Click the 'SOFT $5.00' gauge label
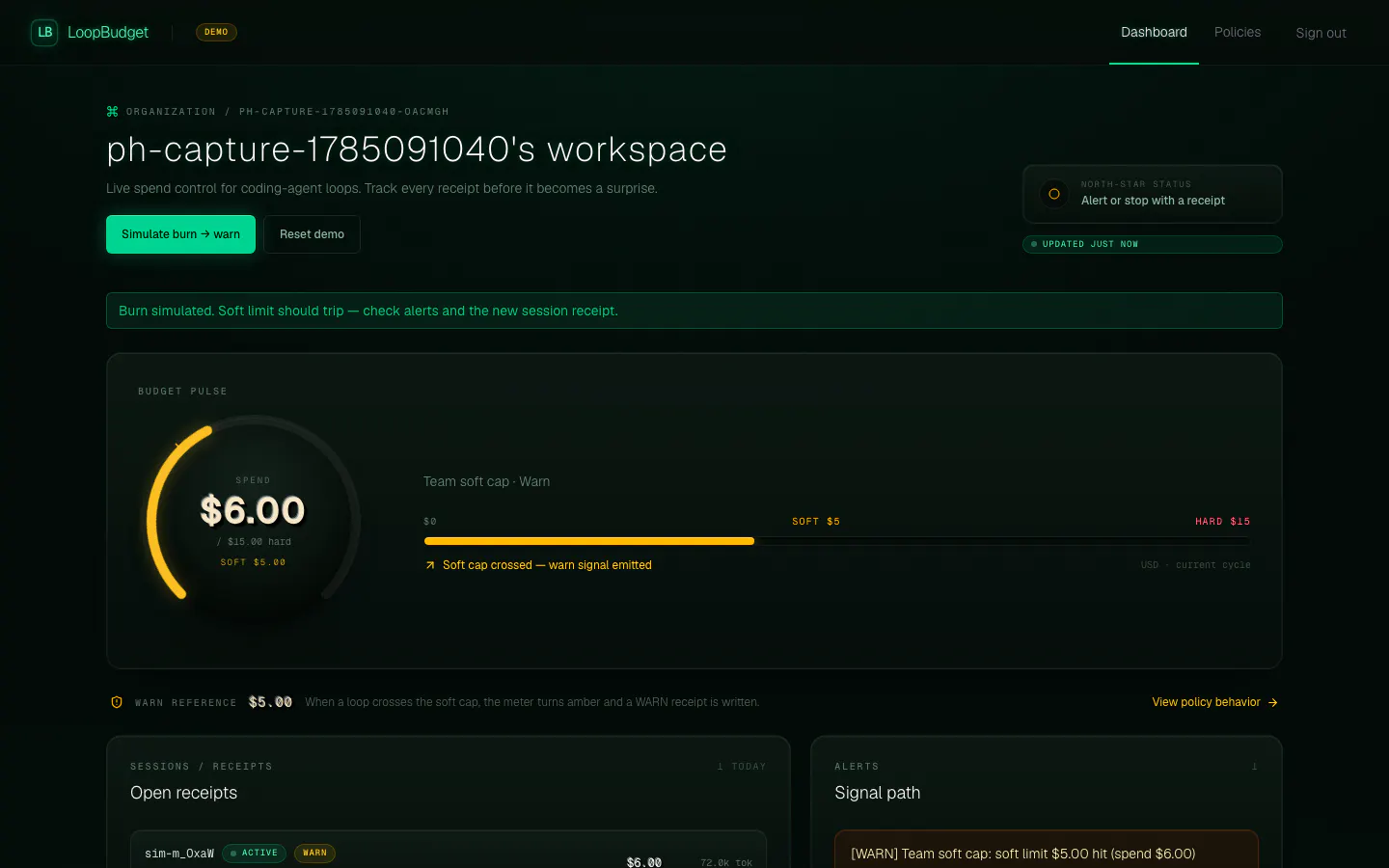Screen dimensions: 1389x868 pos(253,562)
